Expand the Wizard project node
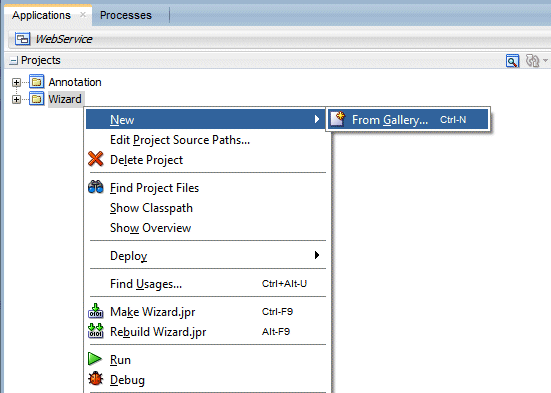The height and width of the screenshot is (393, 551). pyautogui.click(x=16, y=99)
